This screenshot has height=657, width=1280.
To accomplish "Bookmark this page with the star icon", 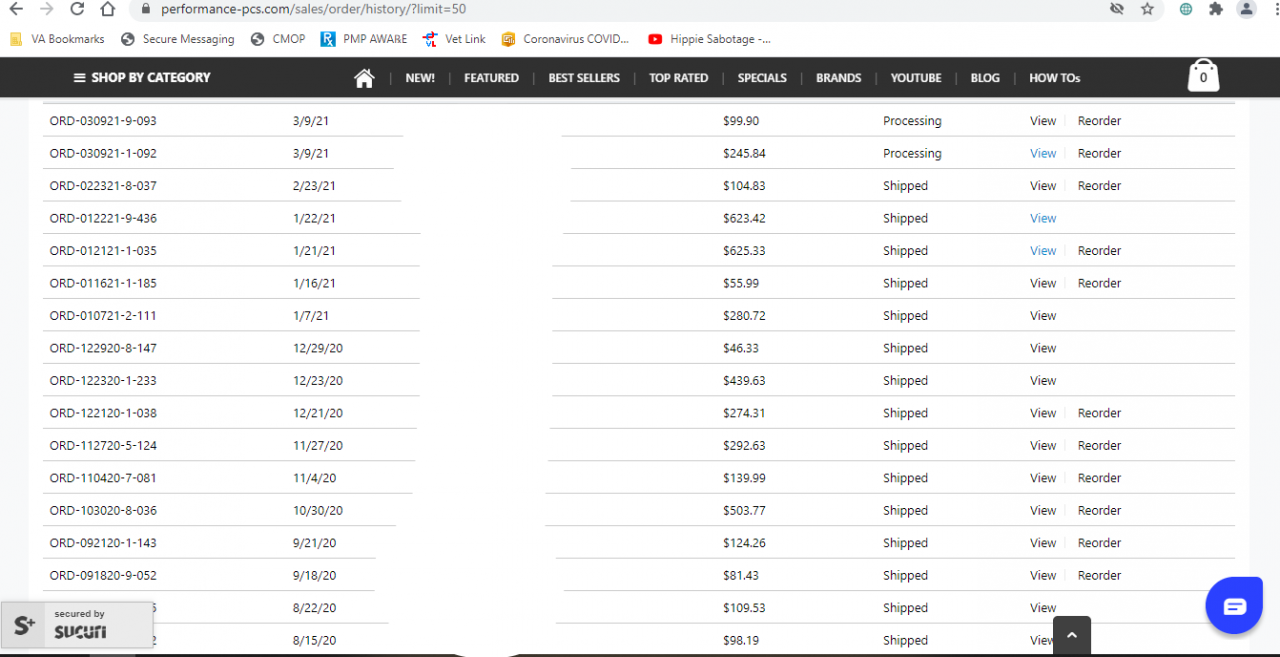I will tap(1147, 9).
